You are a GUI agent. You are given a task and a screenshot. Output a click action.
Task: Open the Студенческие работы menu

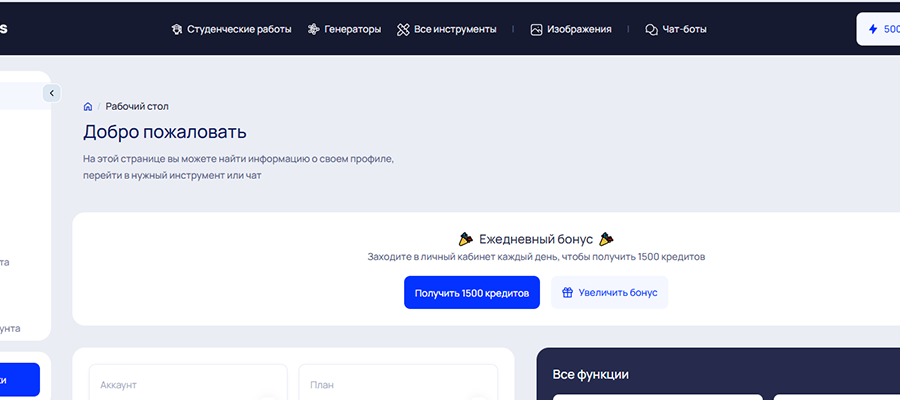(x=231, y=29)
